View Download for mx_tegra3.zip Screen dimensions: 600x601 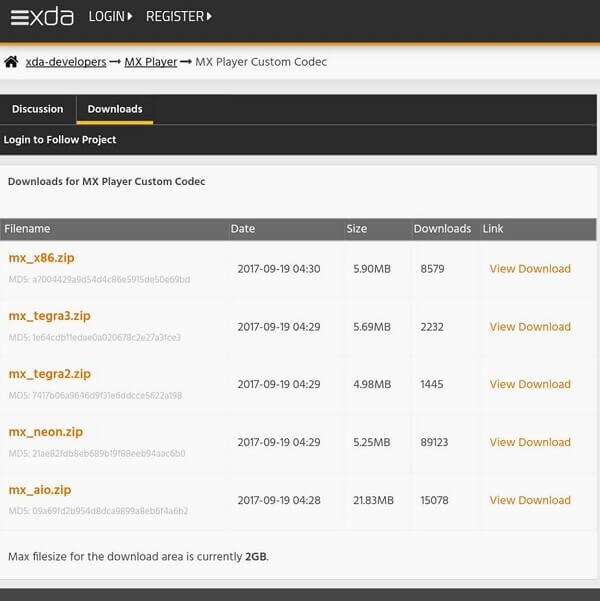[x=530, y=327]
